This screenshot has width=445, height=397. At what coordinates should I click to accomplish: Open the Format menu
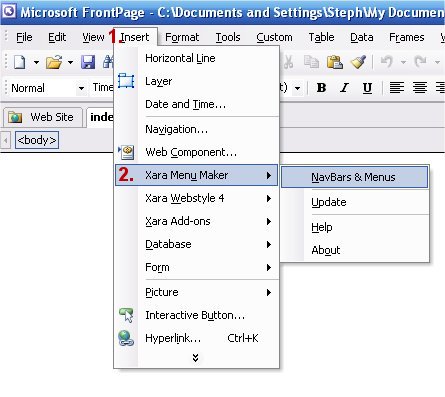[182, 37]
